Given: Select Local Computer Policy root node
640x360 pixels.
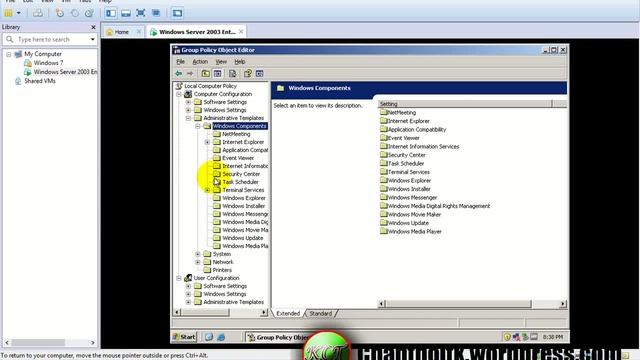Looking at the screenshot, I should 210,86.
